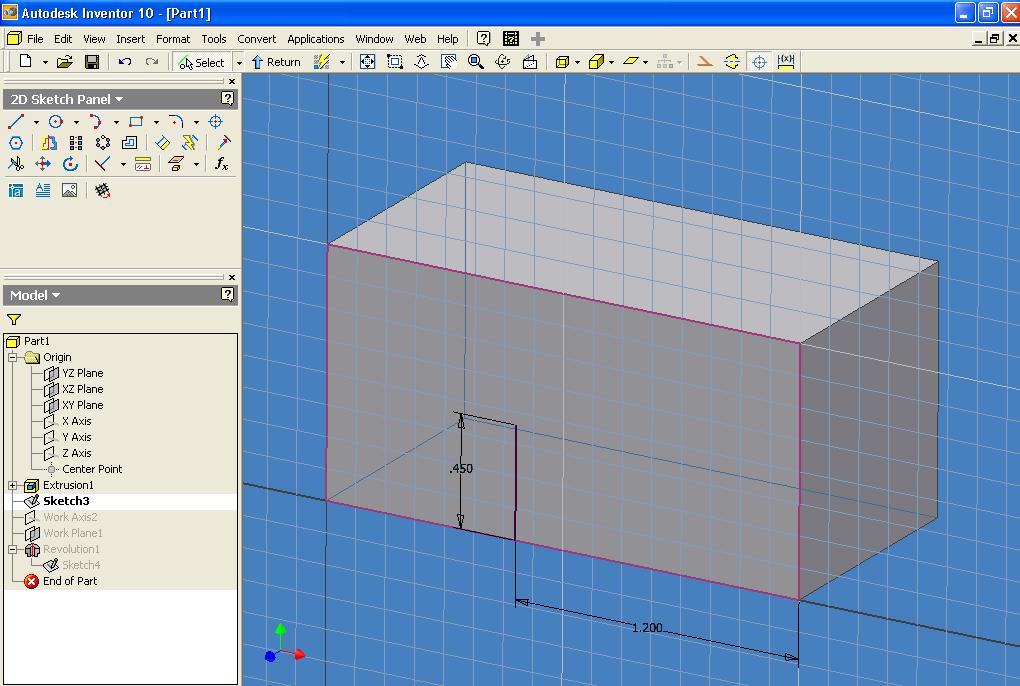1020x686 pixels.
Task: Select the Offset tool
Action: (x=129, y=142)
